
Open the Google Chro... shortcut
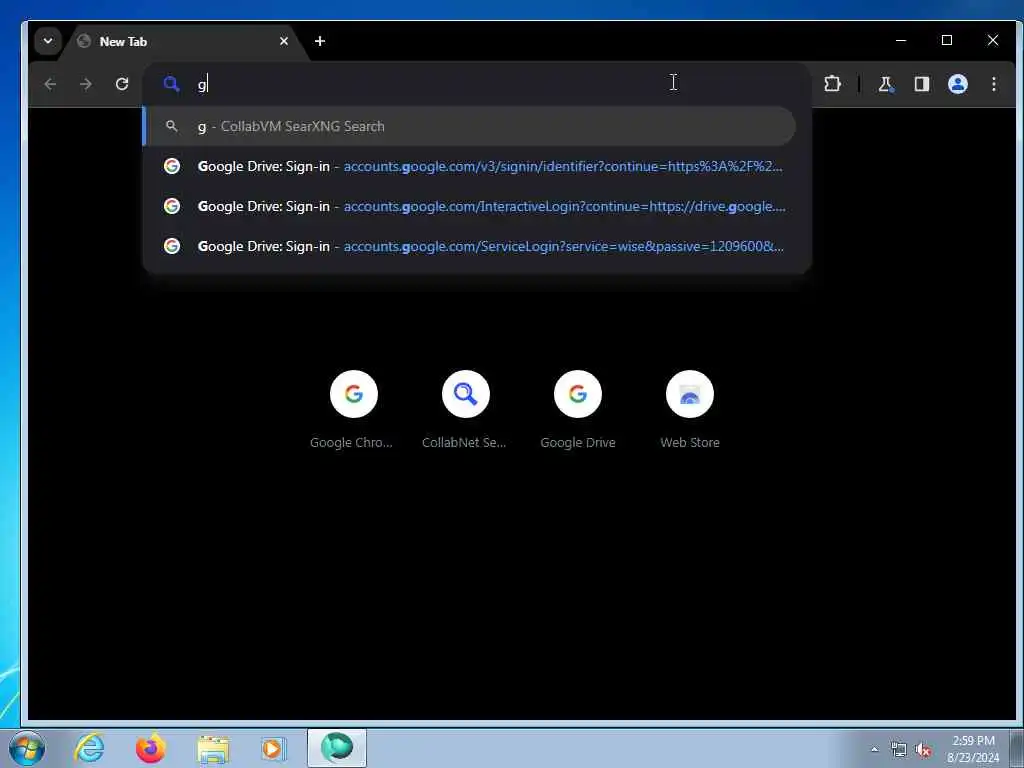point(353,409)
